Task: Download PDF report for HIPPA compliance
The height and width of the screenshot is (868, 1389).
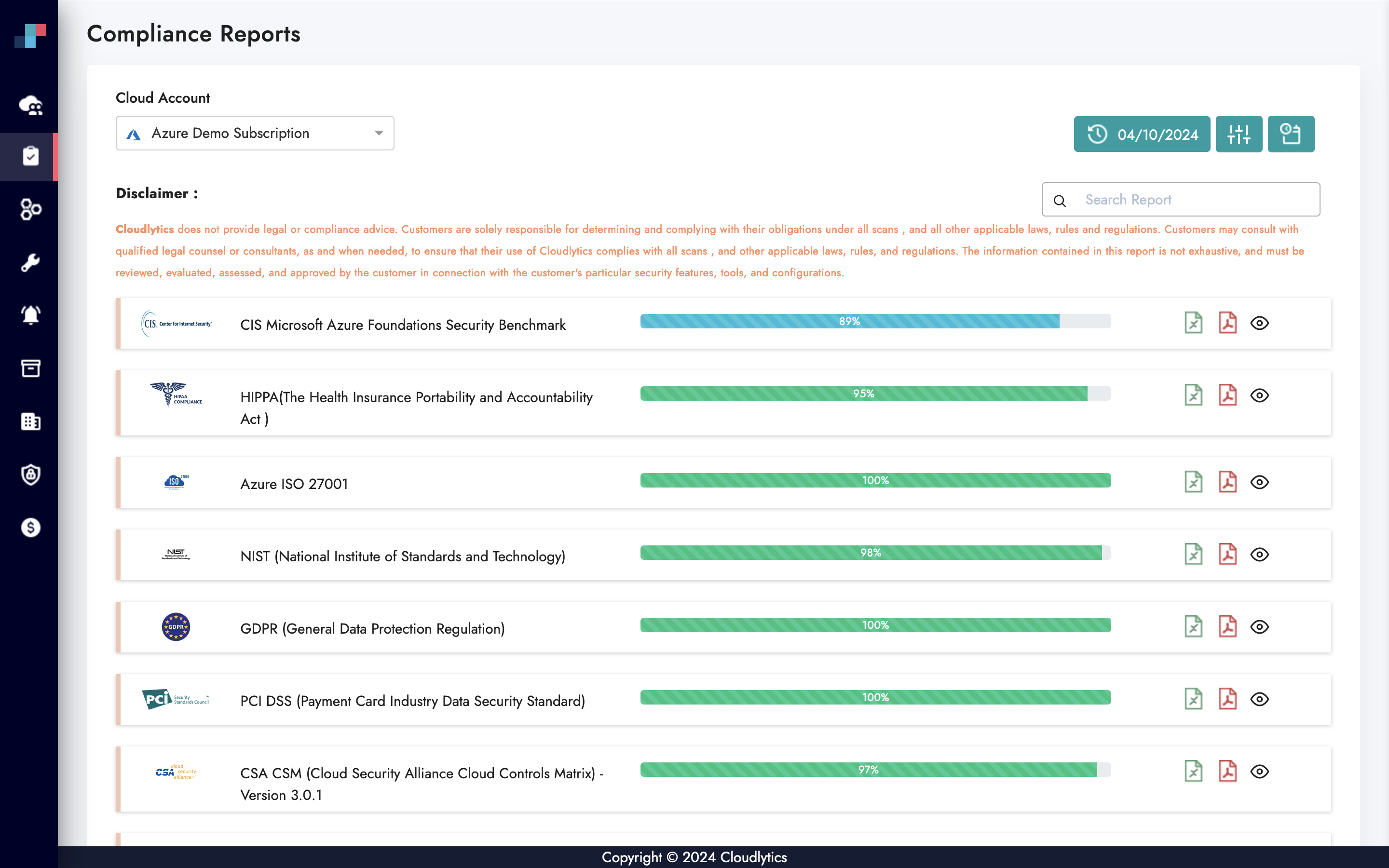Action: 1227,395
